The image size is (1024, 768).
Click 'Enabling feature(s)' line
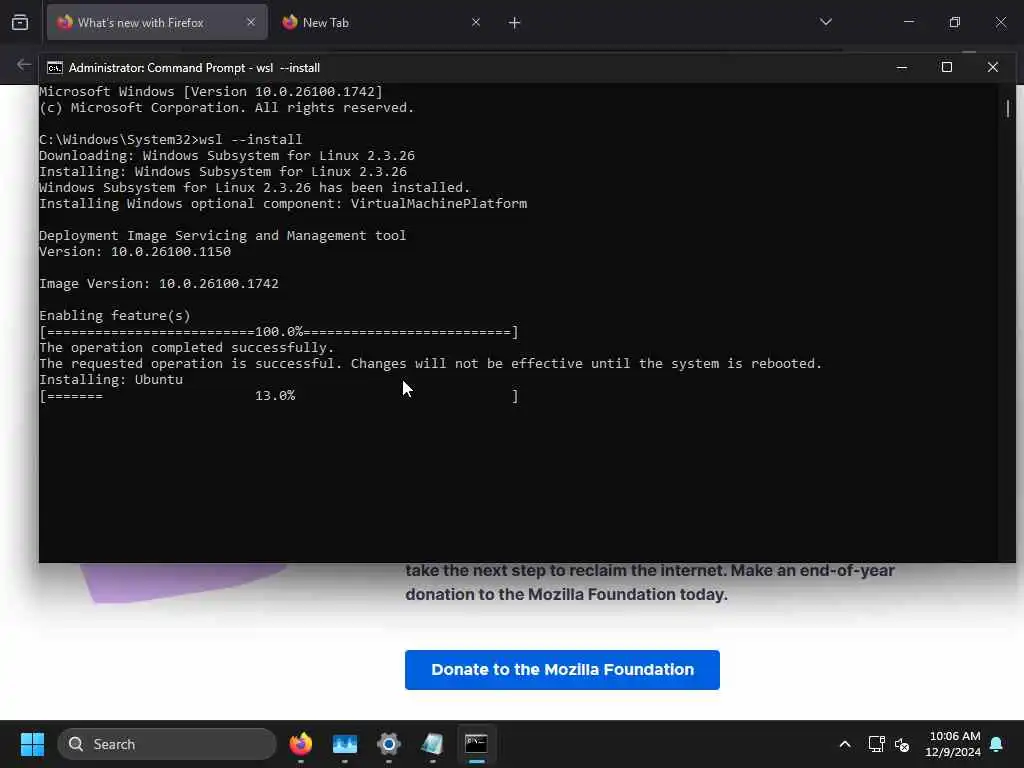(115, 315)
